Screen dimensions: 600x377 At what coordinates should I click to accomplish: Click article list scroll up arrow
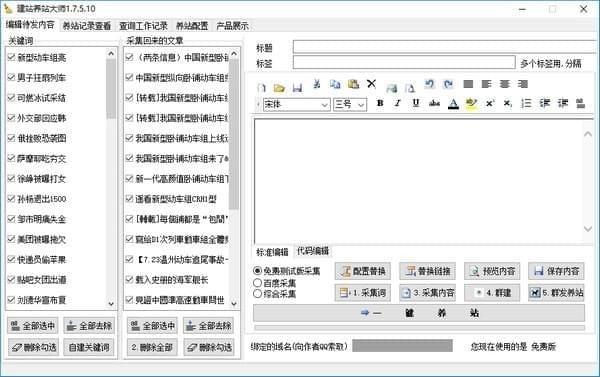pos(234,54)
